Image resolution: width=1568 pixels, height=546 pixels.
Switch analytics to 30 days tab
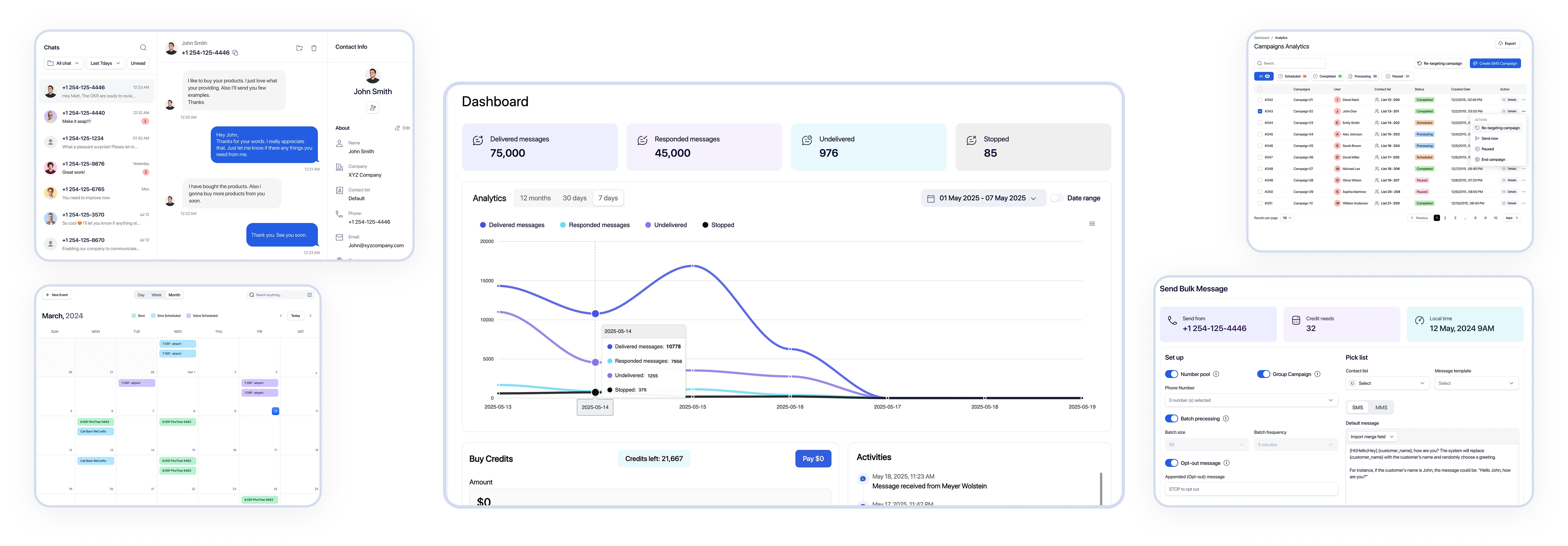tap(574, 199)
